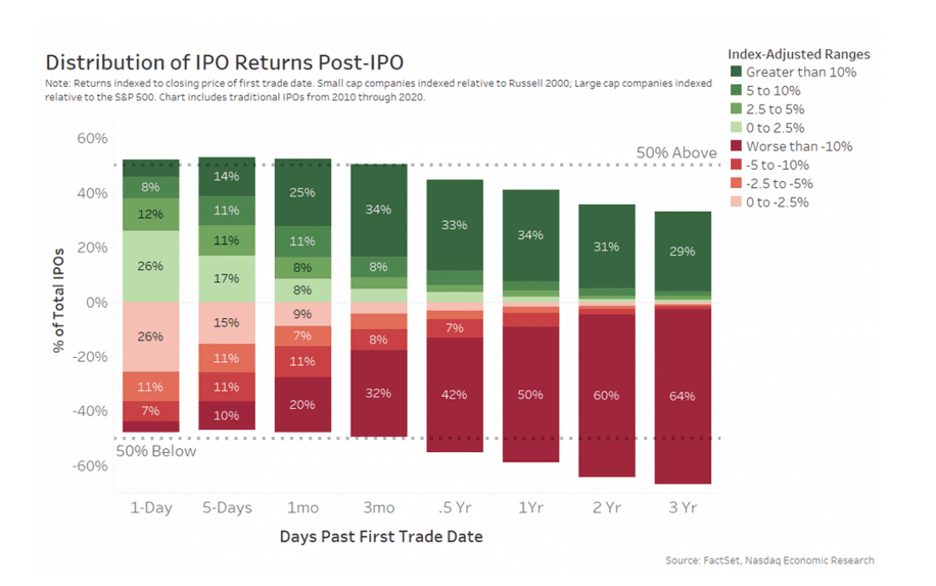Click the '3 Yr' axis label
This screenshot has width=936, height=586.
point(682,508)
